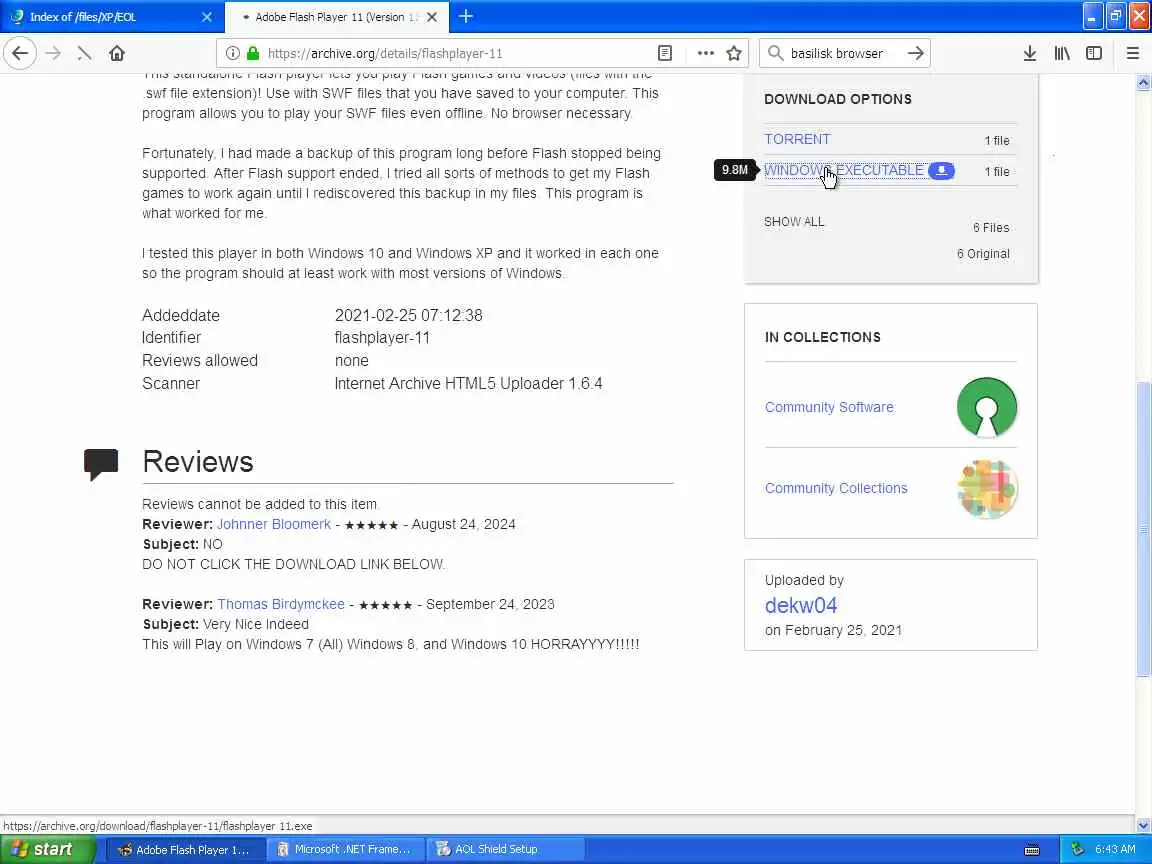
Task: Submit the search with the arrow button
Action: [x=915, y=53]
